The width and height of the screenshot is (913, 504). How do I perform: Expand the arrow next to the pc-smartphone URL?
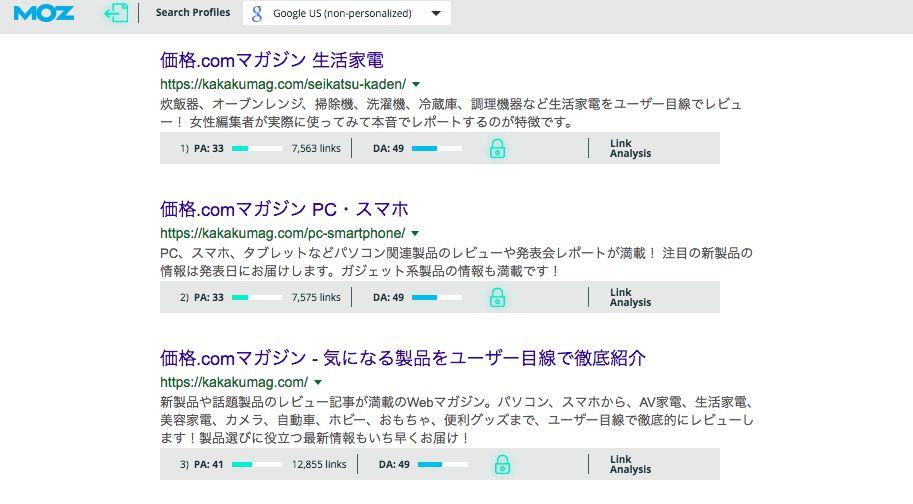click(415, 233)
